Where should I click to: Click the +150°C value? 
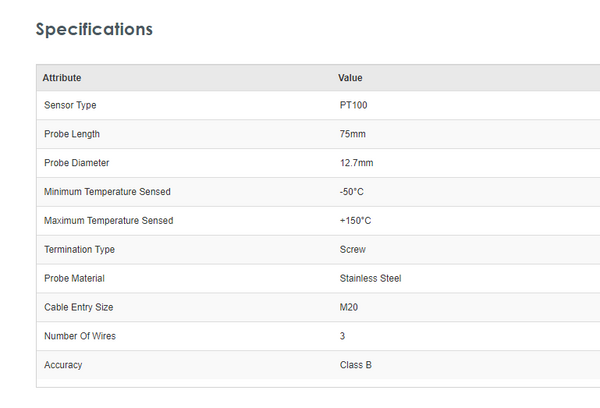[355, 221]
